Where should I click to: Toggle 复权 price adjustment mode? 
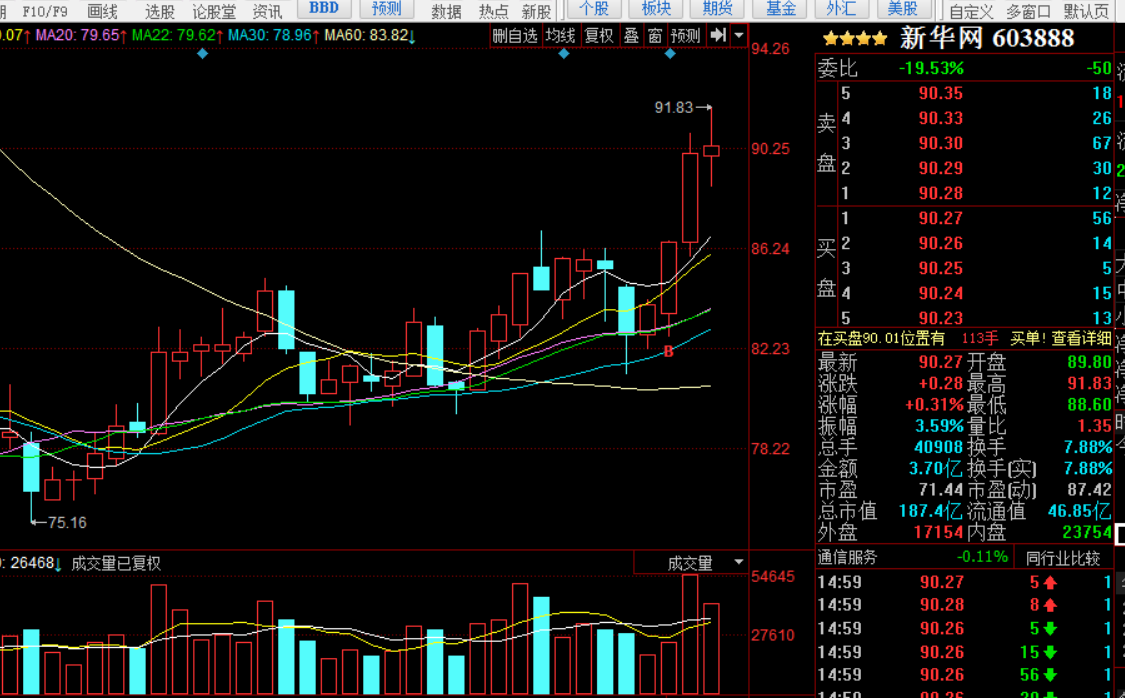coord(599,35)
